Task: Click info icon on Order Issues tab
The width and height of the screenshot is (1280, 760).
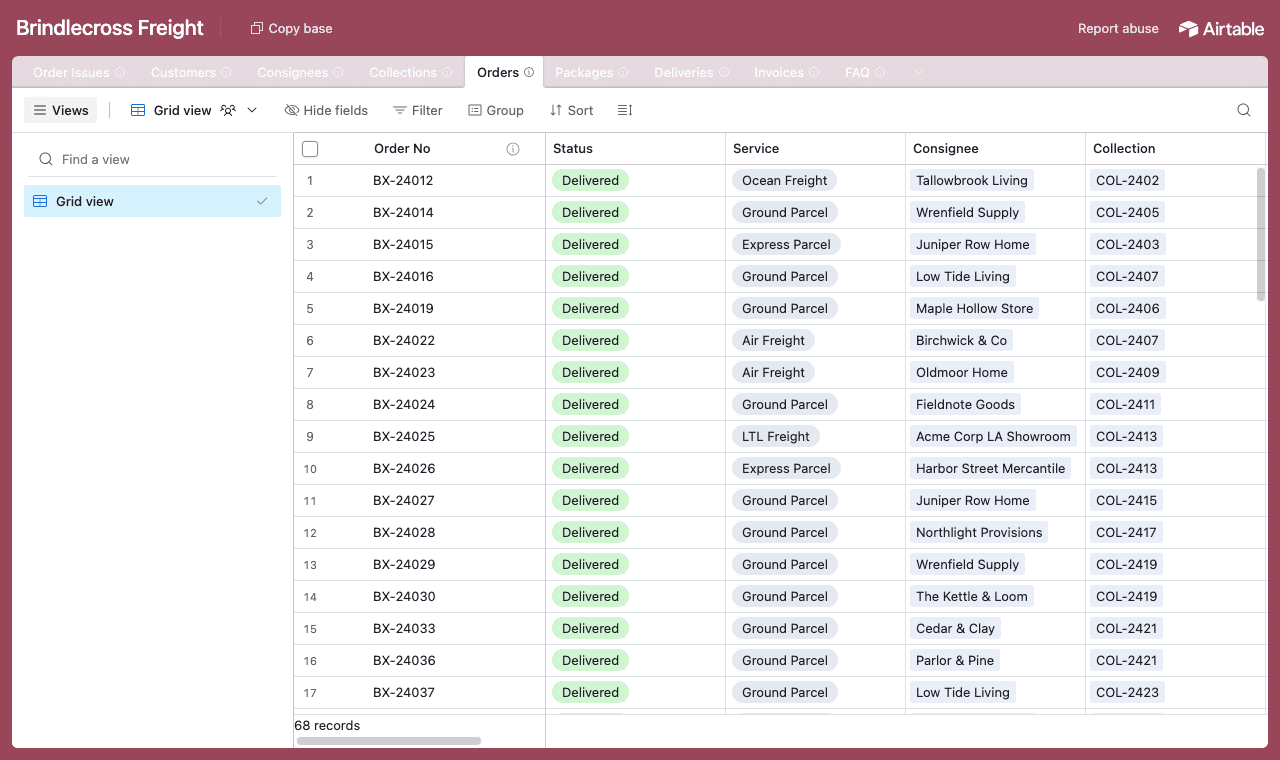Action: click(x=120, y=72)
